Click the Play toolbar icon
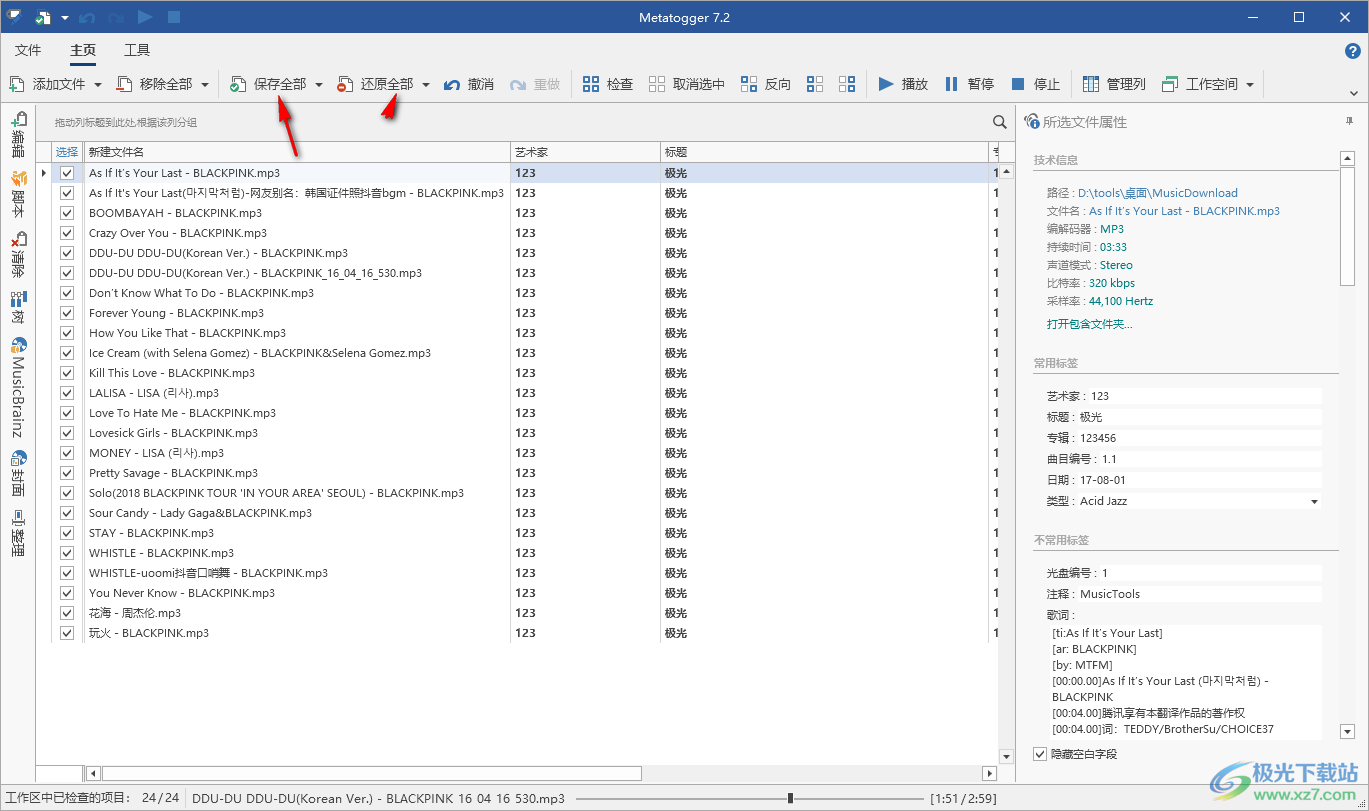The height and width of the screenshot is (811, 1369). coord(886,84)
